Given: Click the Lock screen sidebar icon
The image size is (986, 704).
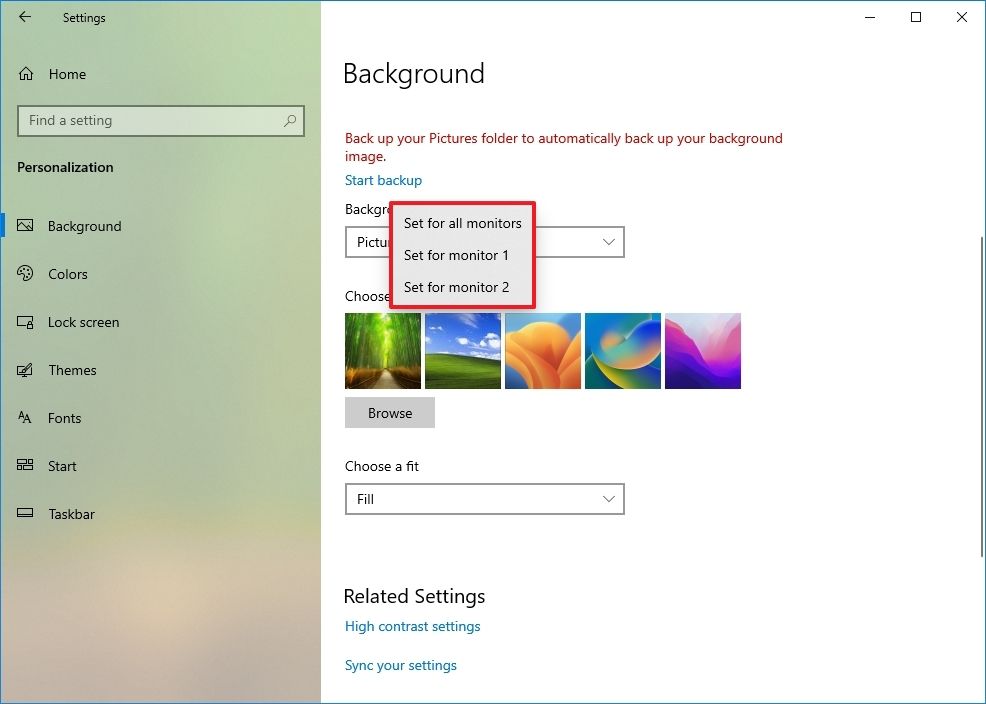Looking at the screenshot, I should pyautogui.click(x=24, y=322).
